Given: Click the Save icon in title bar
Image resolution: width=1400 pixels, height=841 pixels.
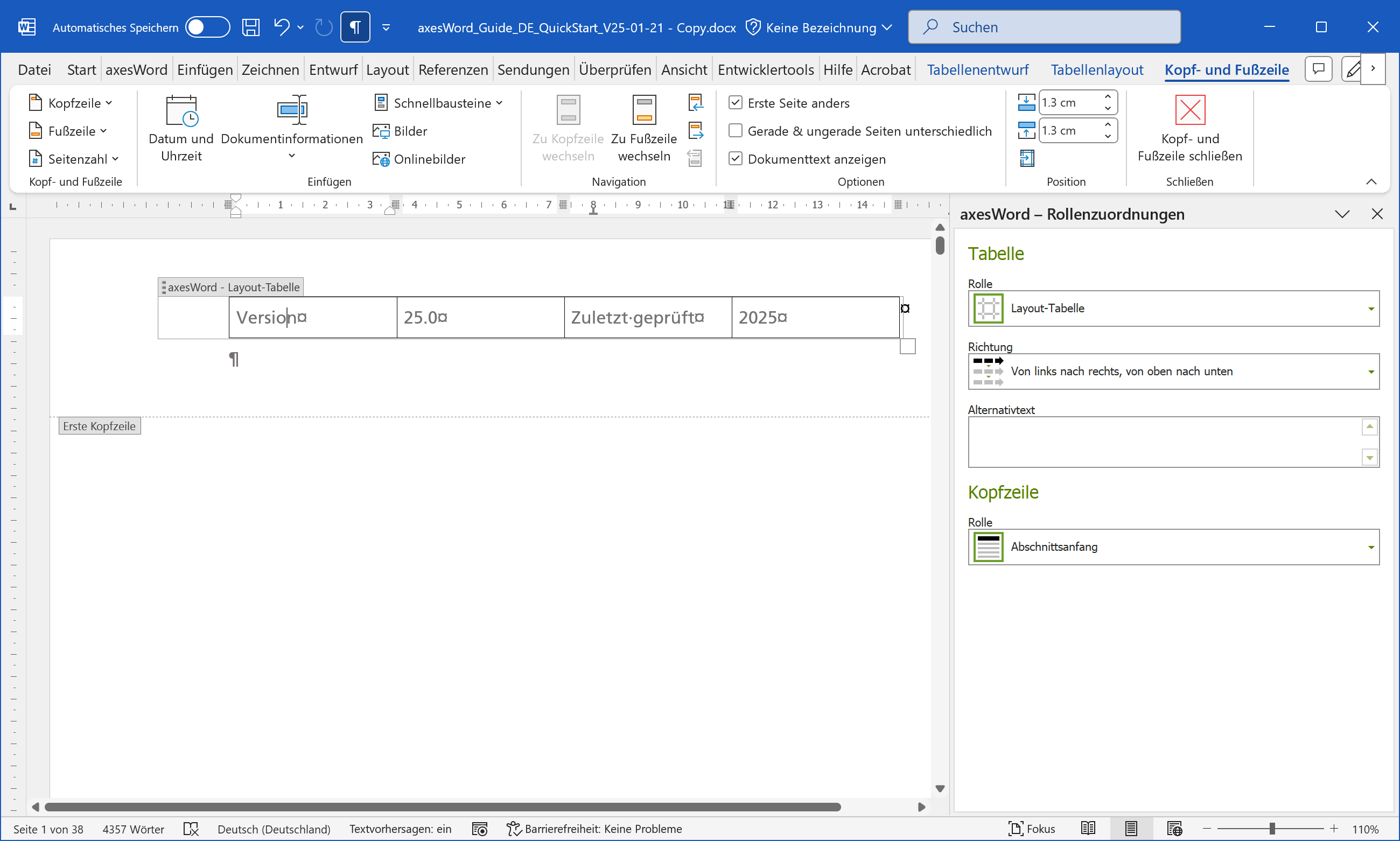Looking at the screenshot, I should (250, 27).
